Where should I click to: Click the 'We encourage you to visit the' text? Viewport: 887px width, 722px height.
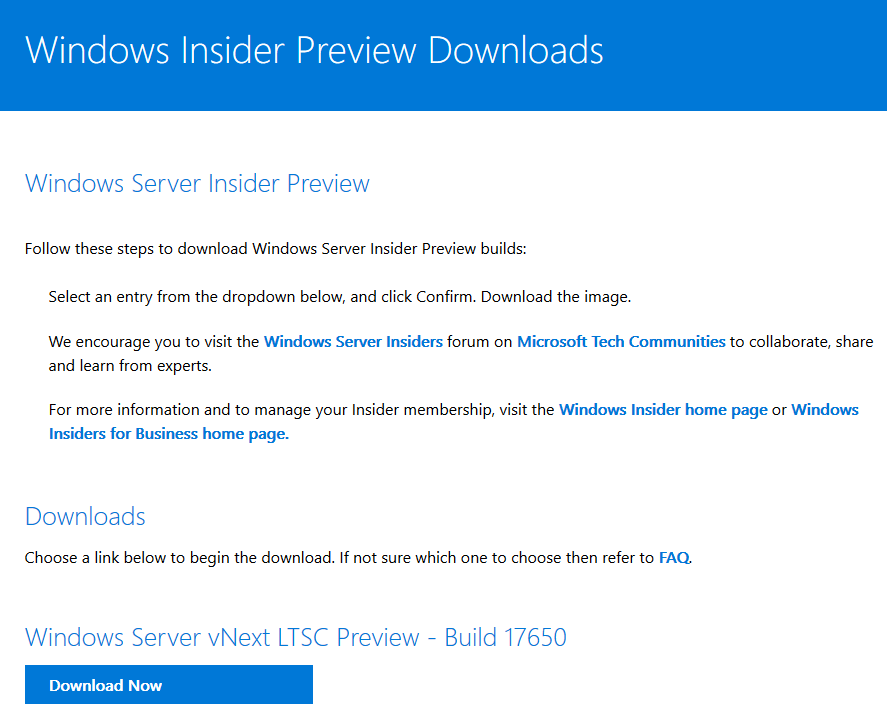click(x=153, y=342)
